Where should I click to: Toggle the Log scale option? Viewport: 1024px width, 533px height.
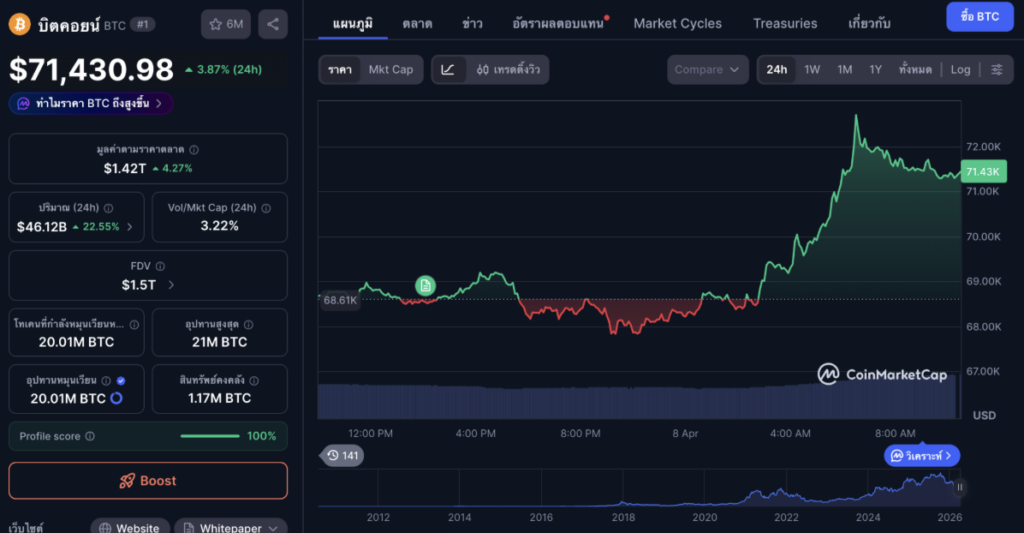click(x=960, y=69)
